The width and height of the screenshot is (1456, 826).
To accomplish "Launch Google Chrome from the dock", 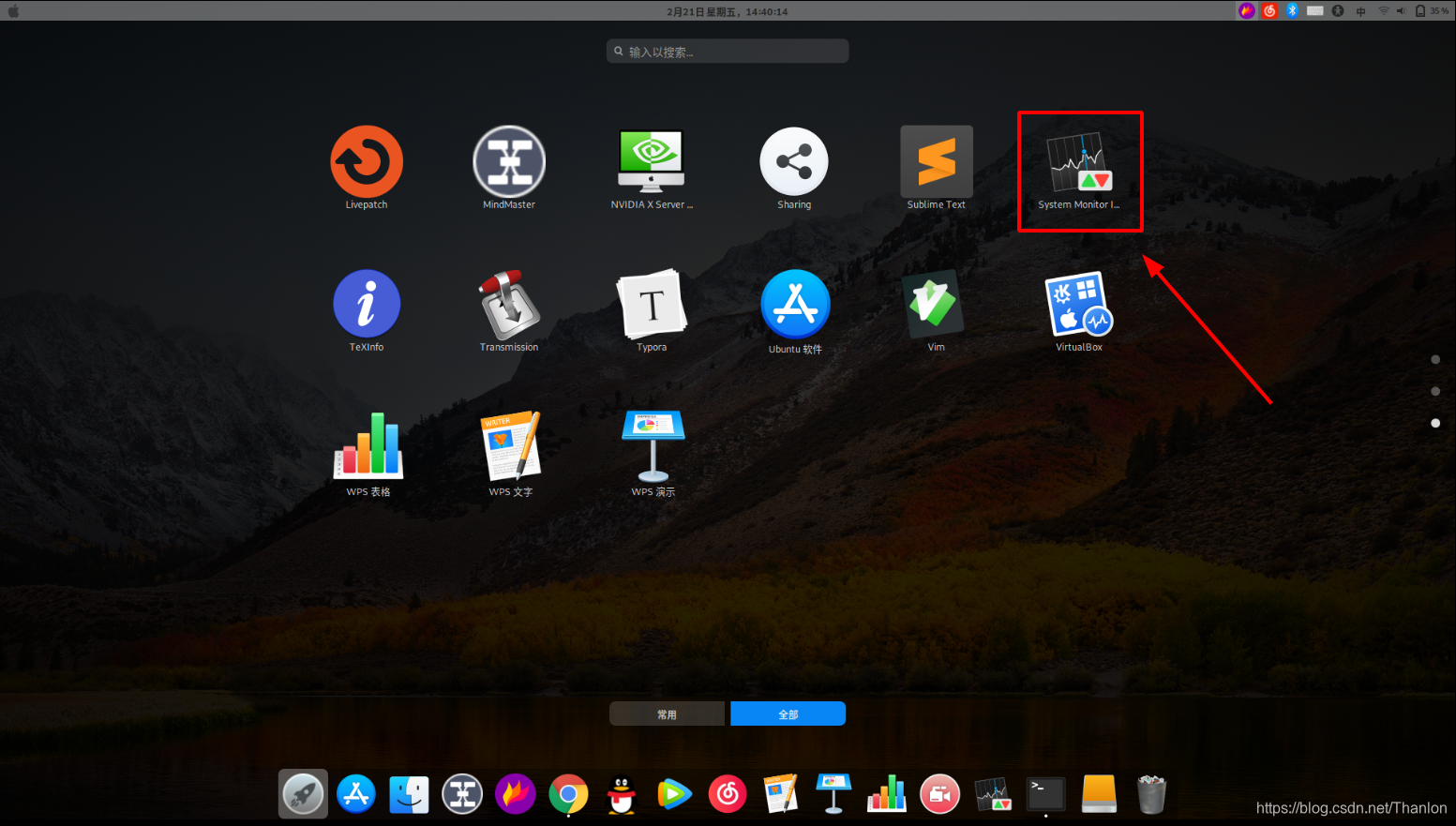I will tap(568, 795).
